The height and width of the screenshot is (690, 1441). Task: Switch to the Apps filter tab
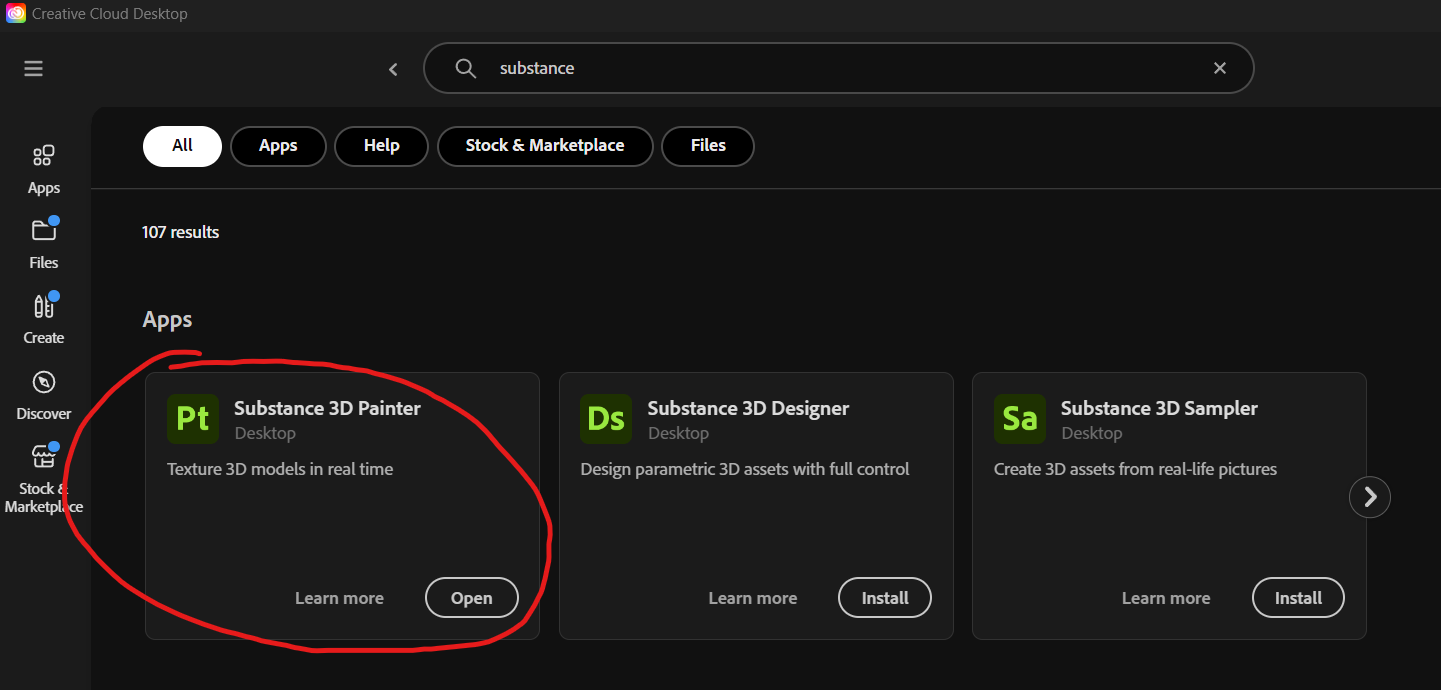pyautogui.click(x=278, y=146)
